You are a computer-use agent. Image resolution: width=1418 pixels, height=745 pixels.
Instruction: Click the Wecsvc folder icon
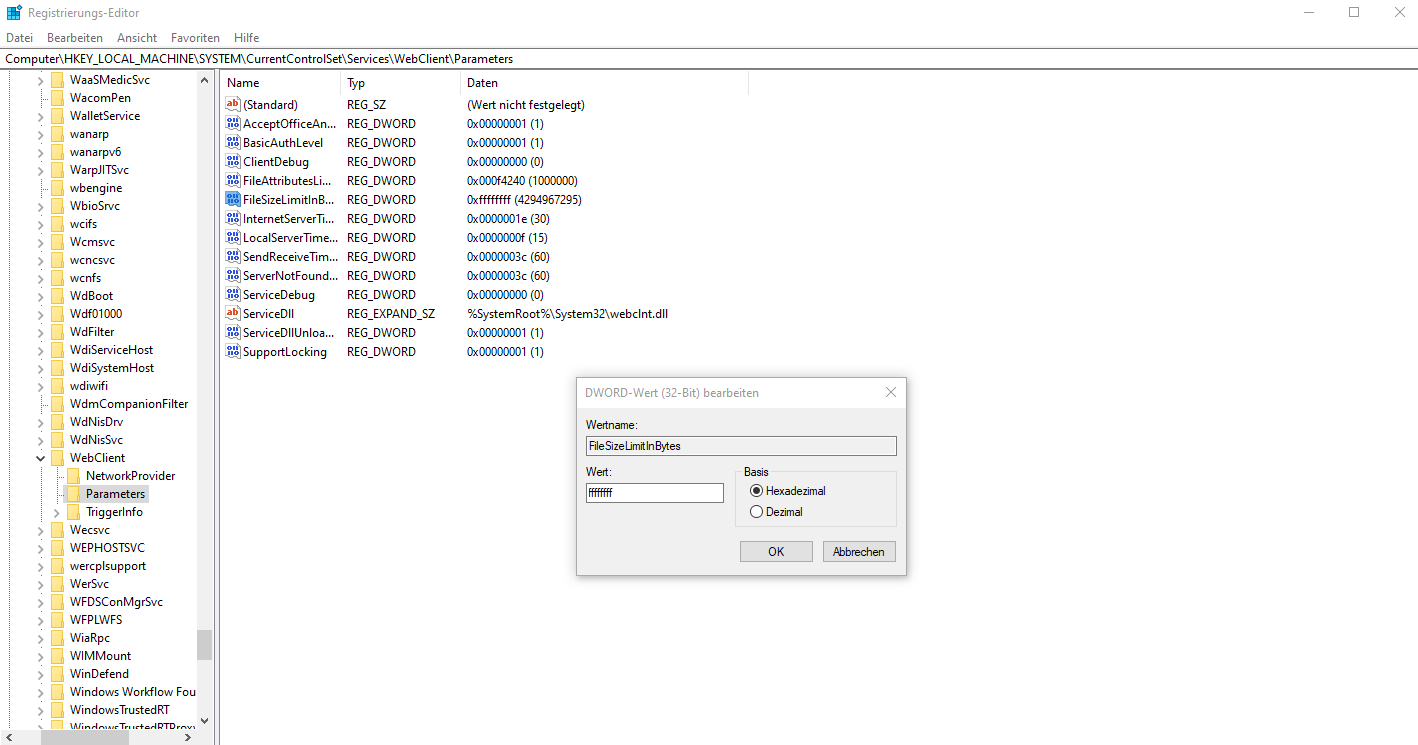point(57,530)
